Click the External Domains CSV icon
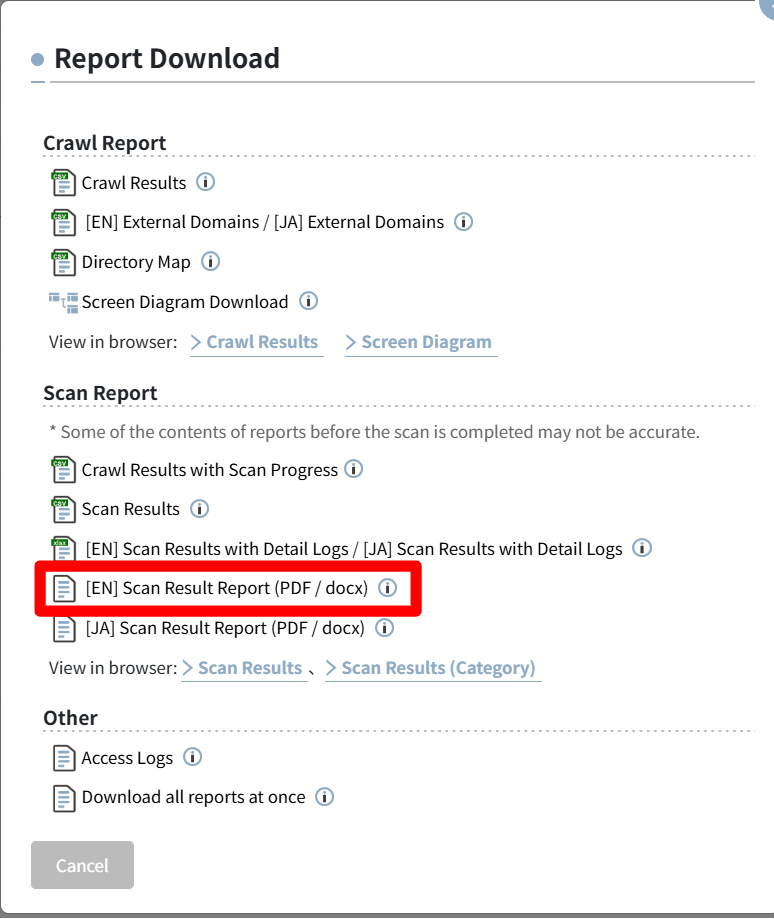Screen dimensions: 774x919 point(63,223)
